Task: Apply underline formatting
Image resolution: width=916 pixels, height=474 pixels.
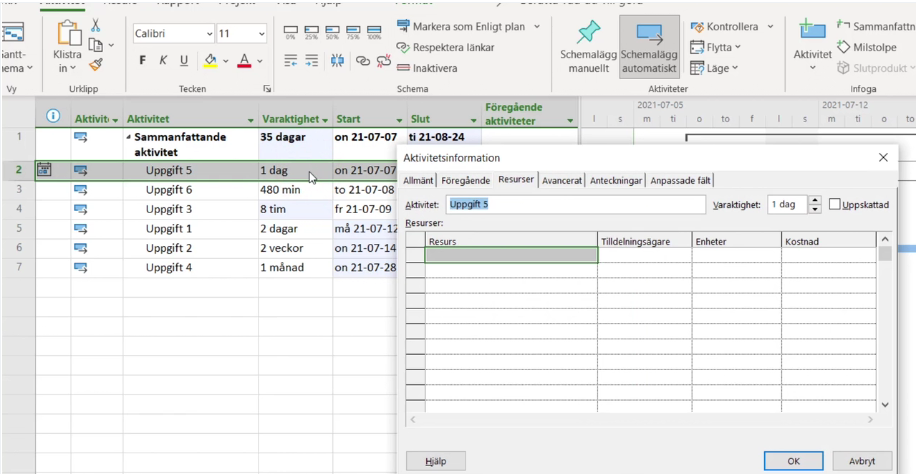Action: click(183, 61)
